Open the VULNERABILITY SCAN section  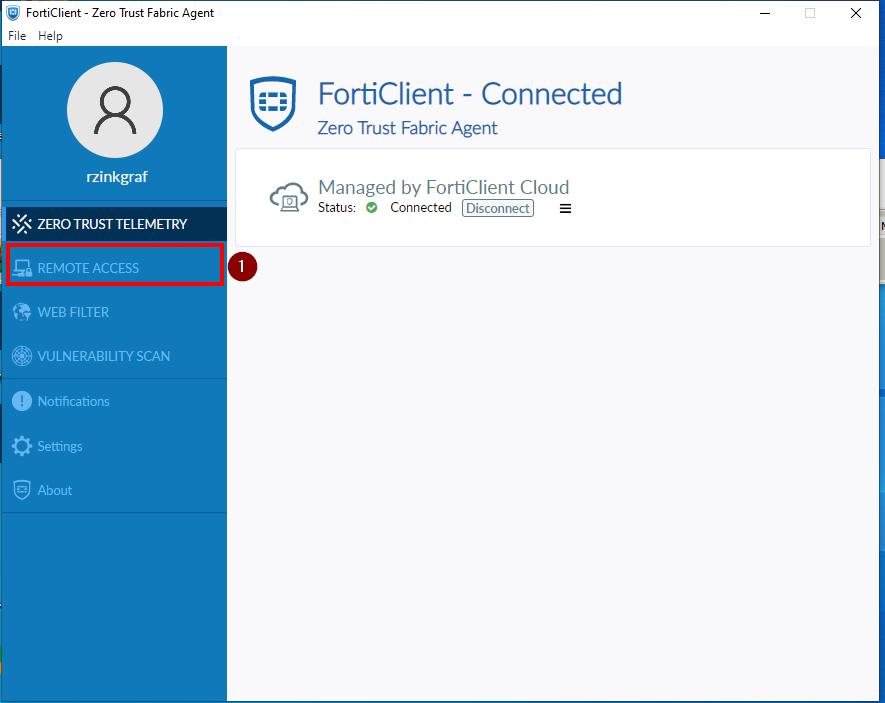click(115, 356)
